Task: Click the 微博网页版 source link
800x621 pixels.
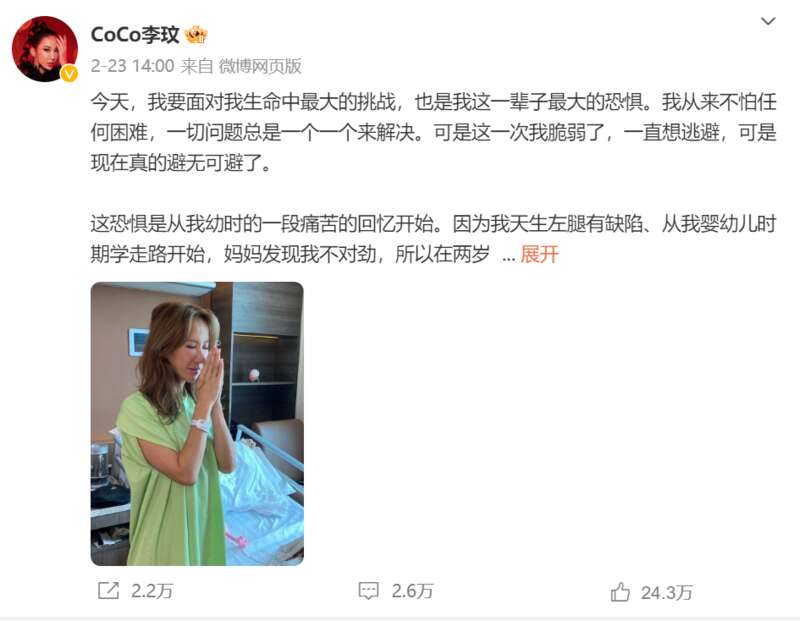Action: 260,66
